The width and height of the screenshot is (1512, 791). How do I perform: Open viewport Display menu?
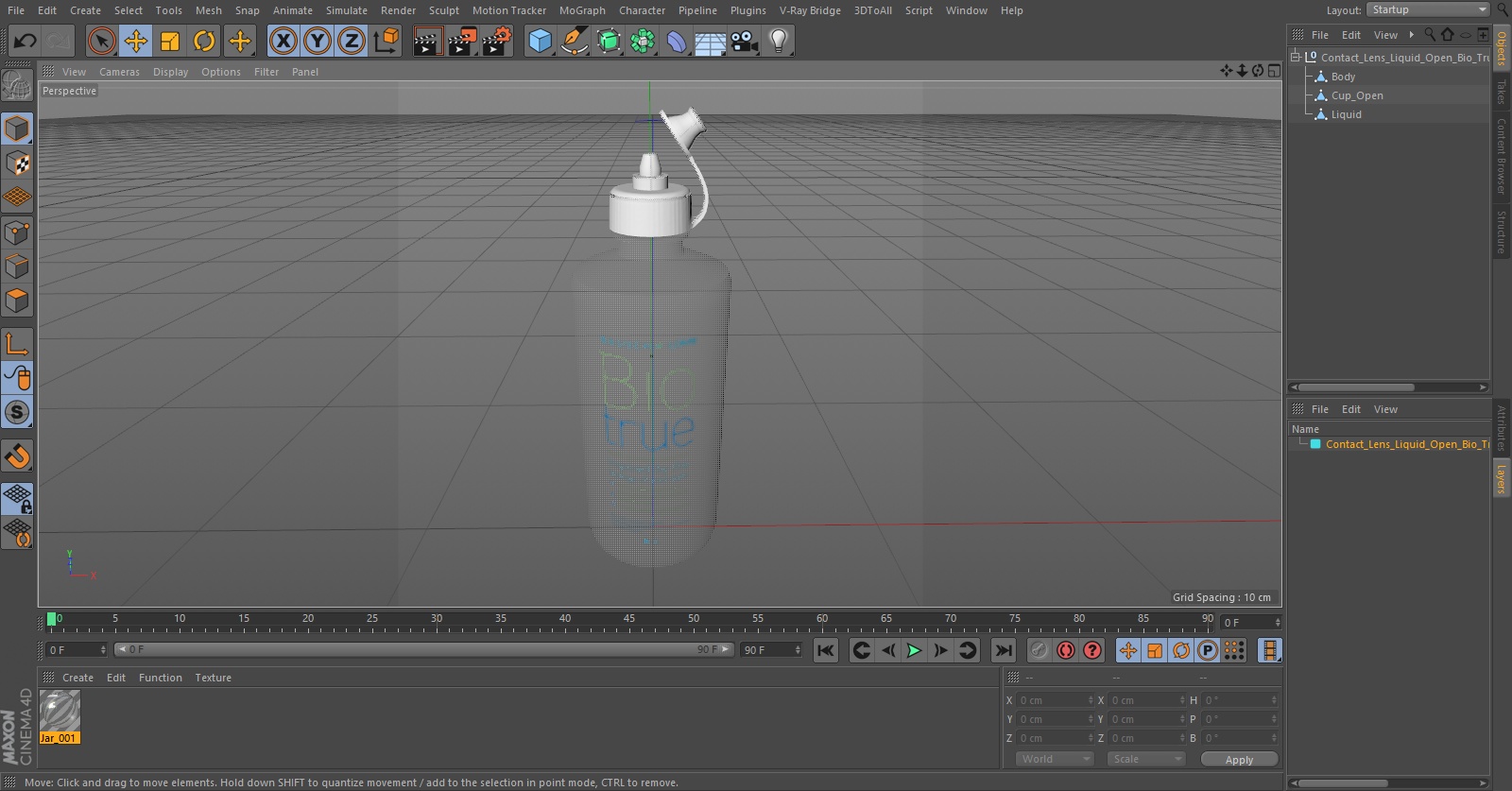tap(171, 72)
